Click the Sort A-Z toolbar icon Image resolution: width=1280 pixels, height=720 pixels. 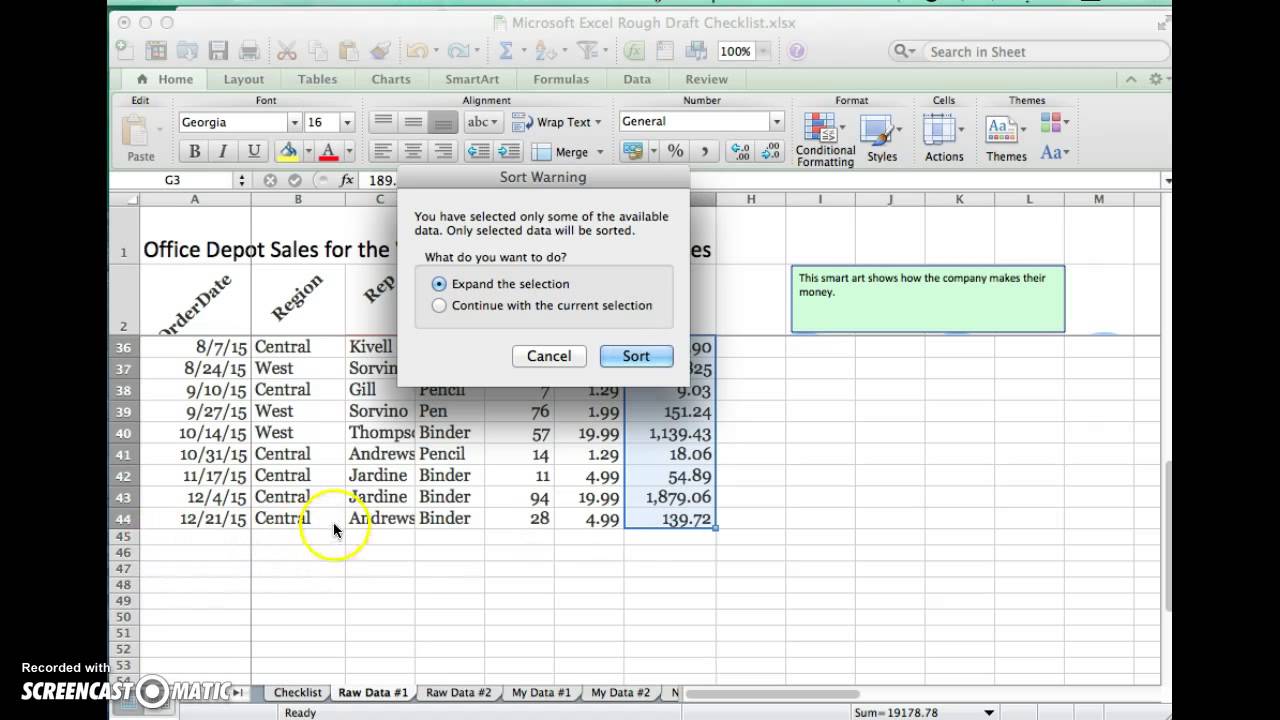(545, 50)
